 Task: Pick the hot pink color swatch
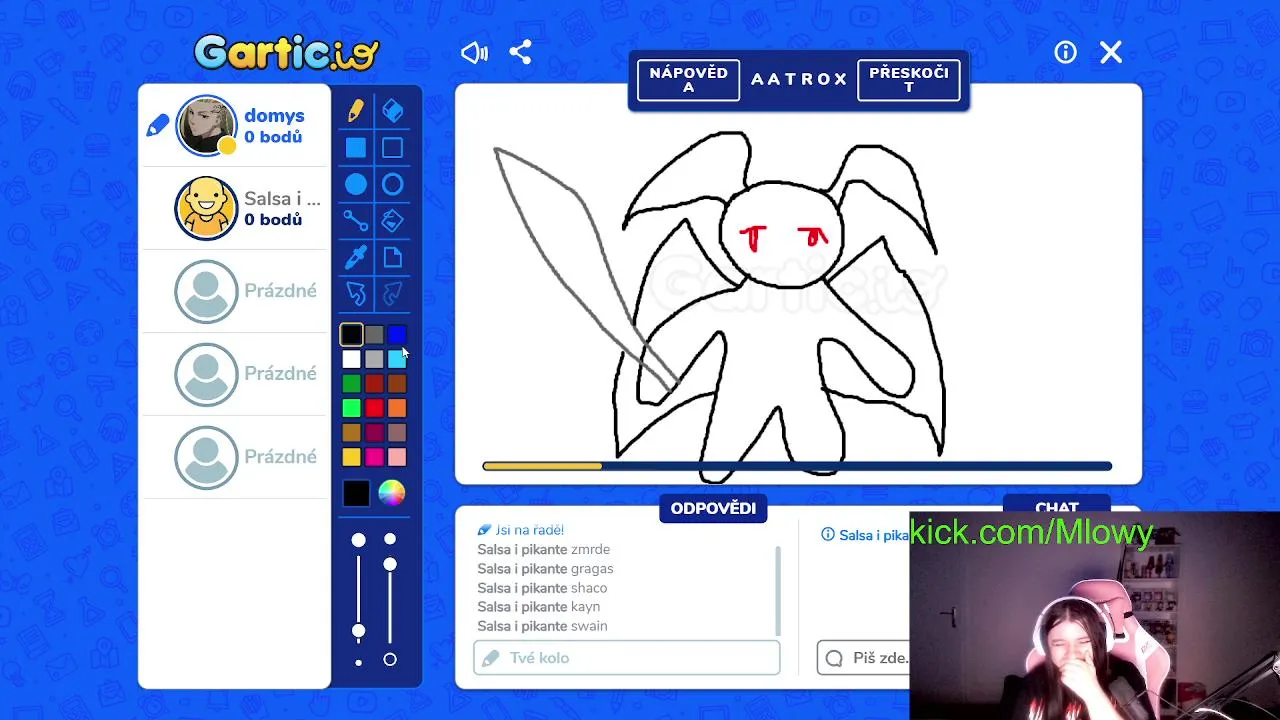(x=374, y=457)
